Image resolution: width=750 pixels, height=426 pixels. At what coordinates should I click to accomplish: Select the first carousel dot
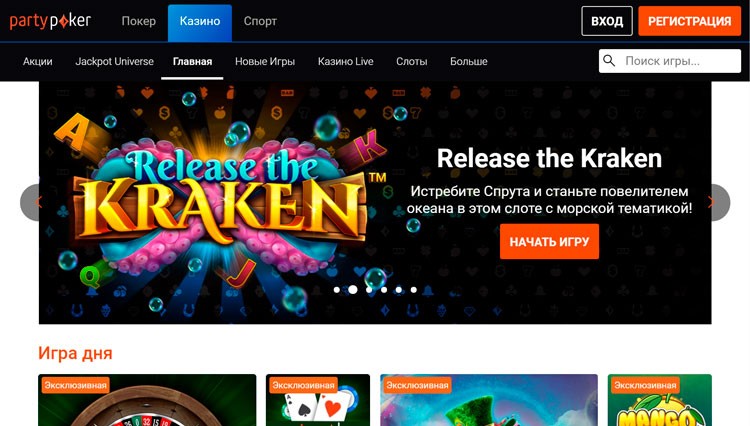coord(337,290)
